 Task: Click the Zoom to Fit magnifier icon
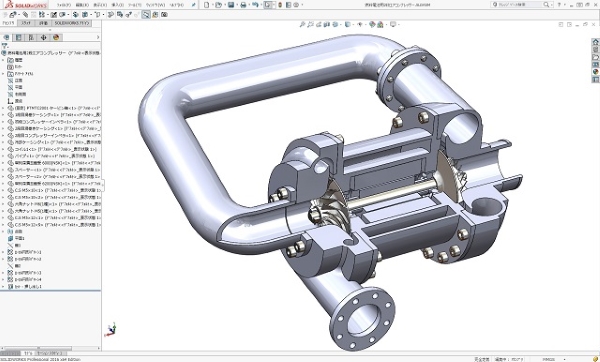(302, 24)
